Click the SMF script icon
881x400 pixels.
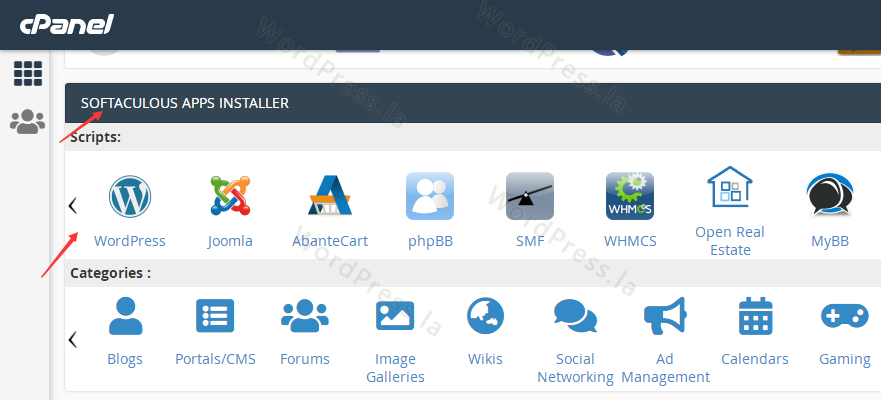pos(529,197)
